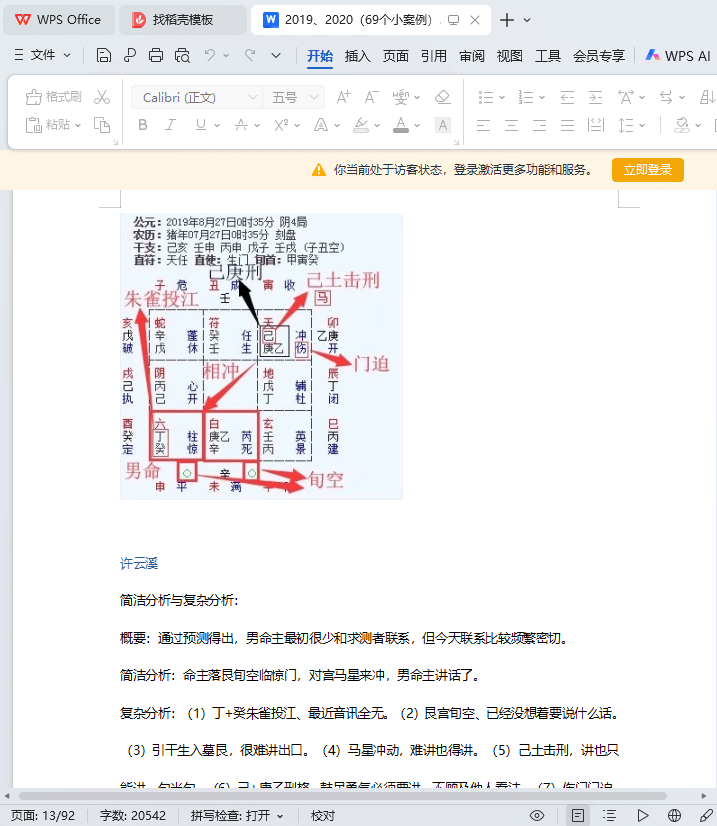Image resolution: width=717 pixels, height=826 pixels.
Task: Open Print Preview icon
Action: coord(182,55)
